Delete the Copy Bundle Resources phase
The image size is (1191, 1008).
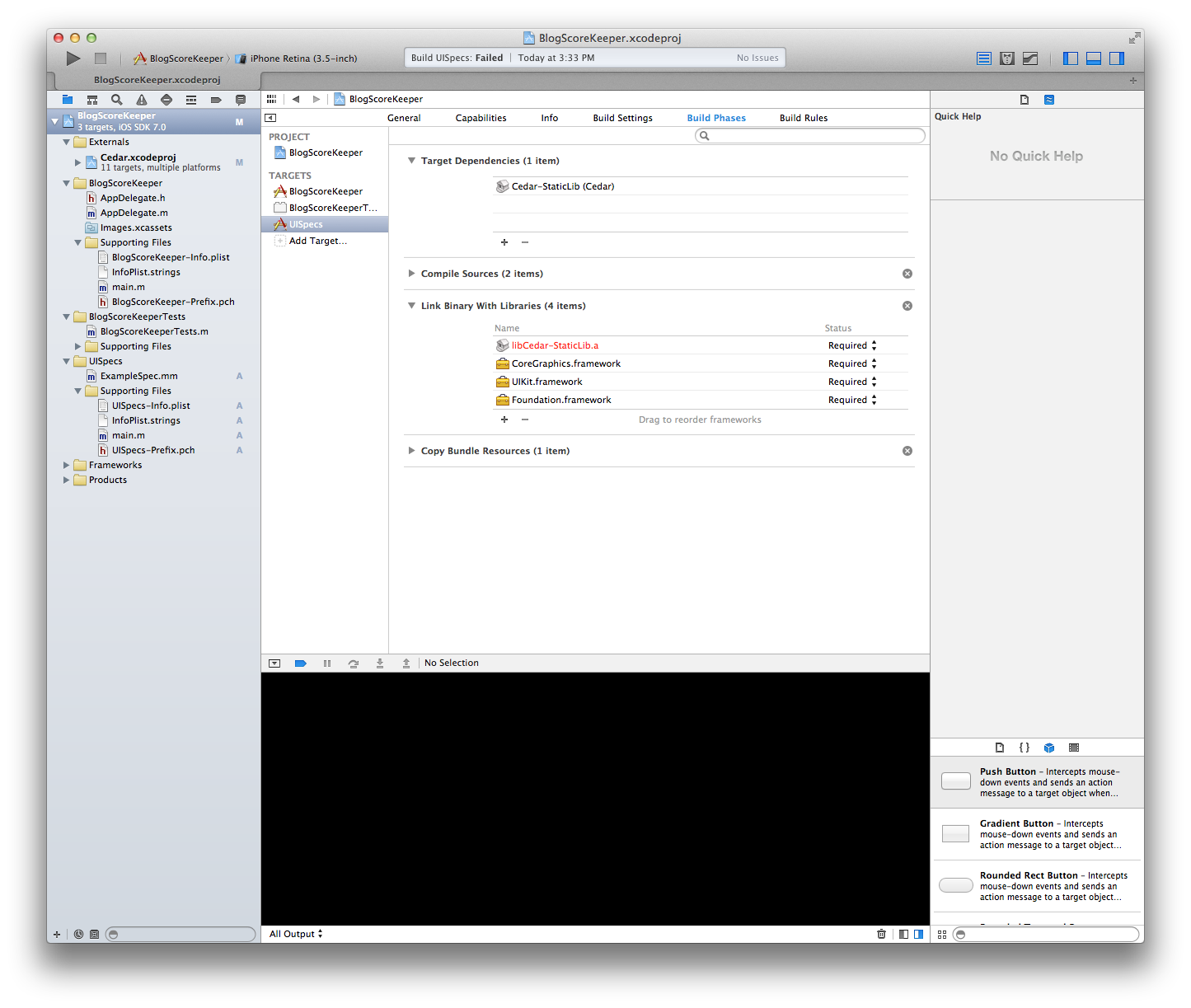907,451
